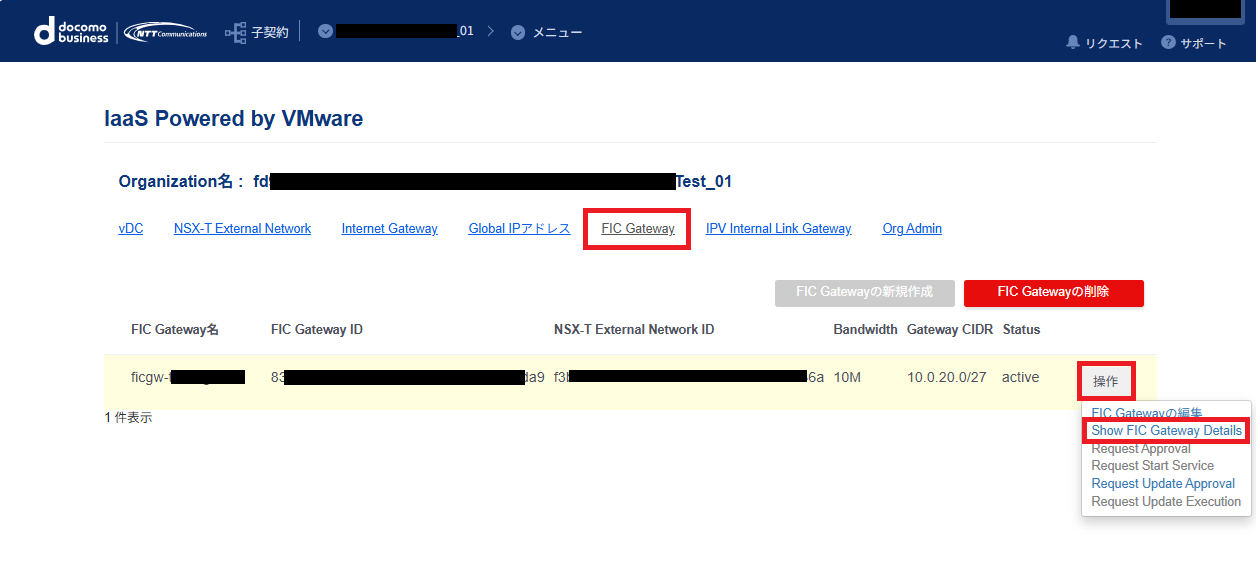Select Request Update Execution
This screenshot has width=1256, height=587.
click(1166, 502)
